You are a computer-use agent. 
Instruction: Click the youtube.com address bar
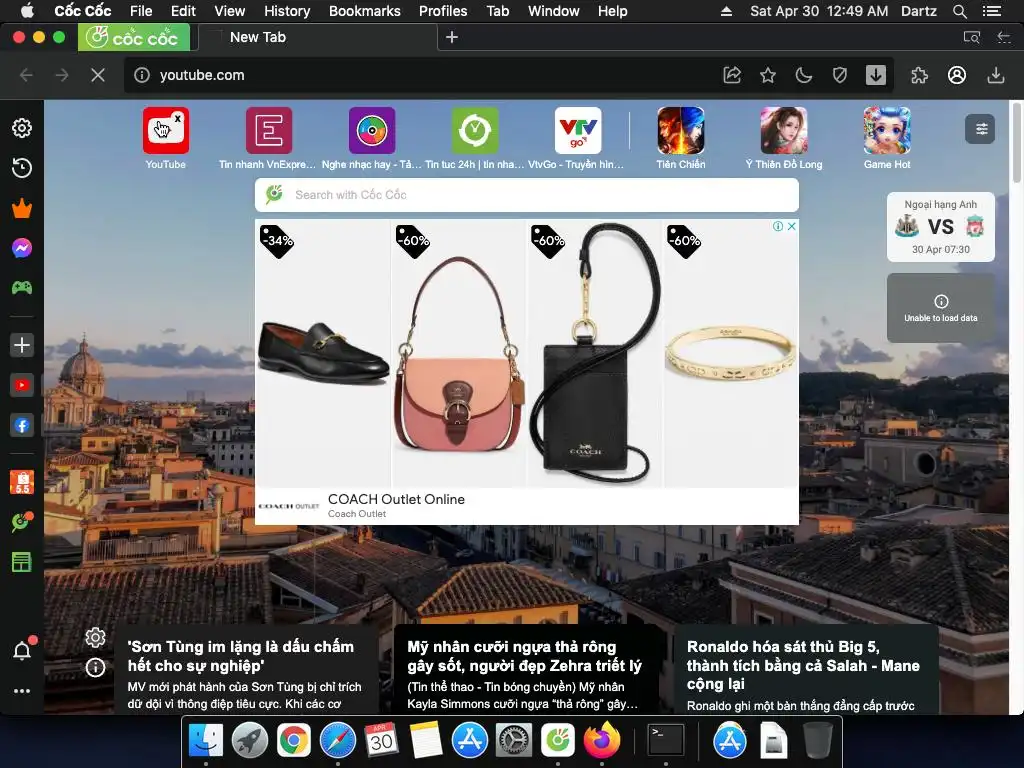[x=418, y=75]
